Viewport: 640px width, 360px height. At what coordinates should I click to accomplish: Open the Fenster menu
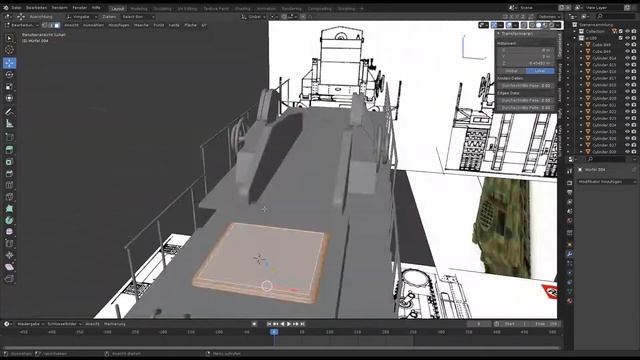point(80,8)
